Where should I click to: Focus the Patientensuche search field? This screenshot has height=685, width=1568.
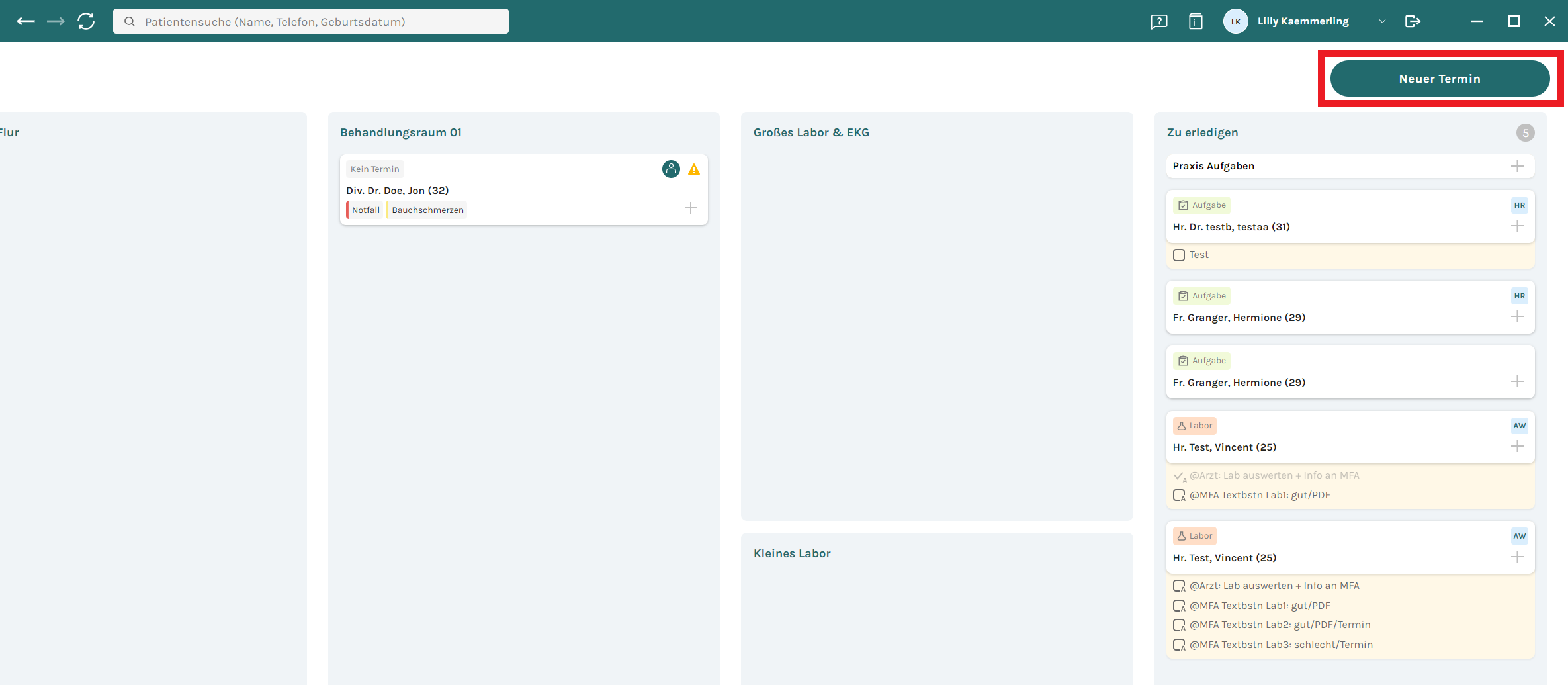point(311,21)
